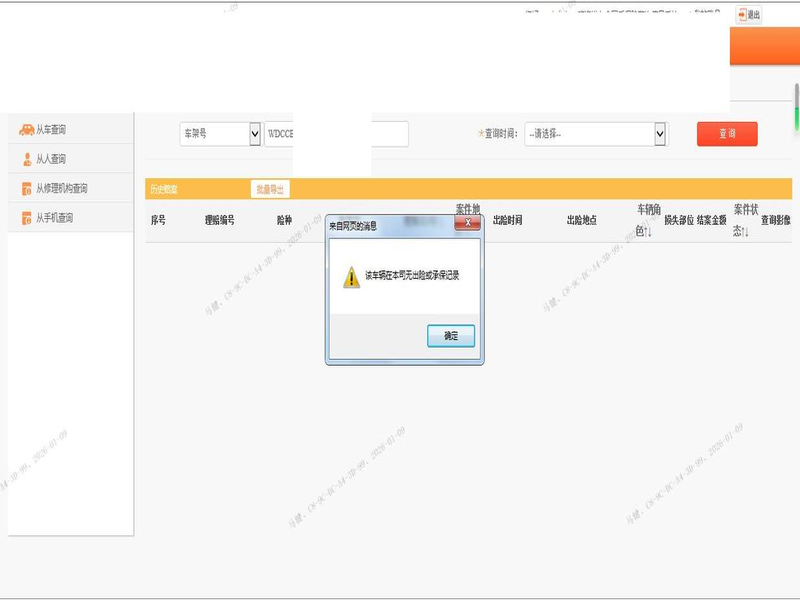Click the warning icon in the dialog
Image resolution: width=800 pixels, height=600 pixels.
[x=351, y=277]
